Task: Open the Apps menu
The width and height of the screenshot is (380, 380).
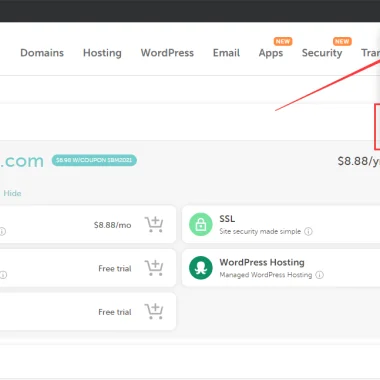Action: point(271,53)
